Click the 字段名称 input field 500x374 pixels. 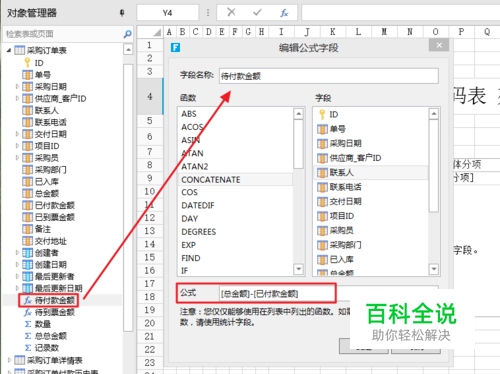click(329, 76)
